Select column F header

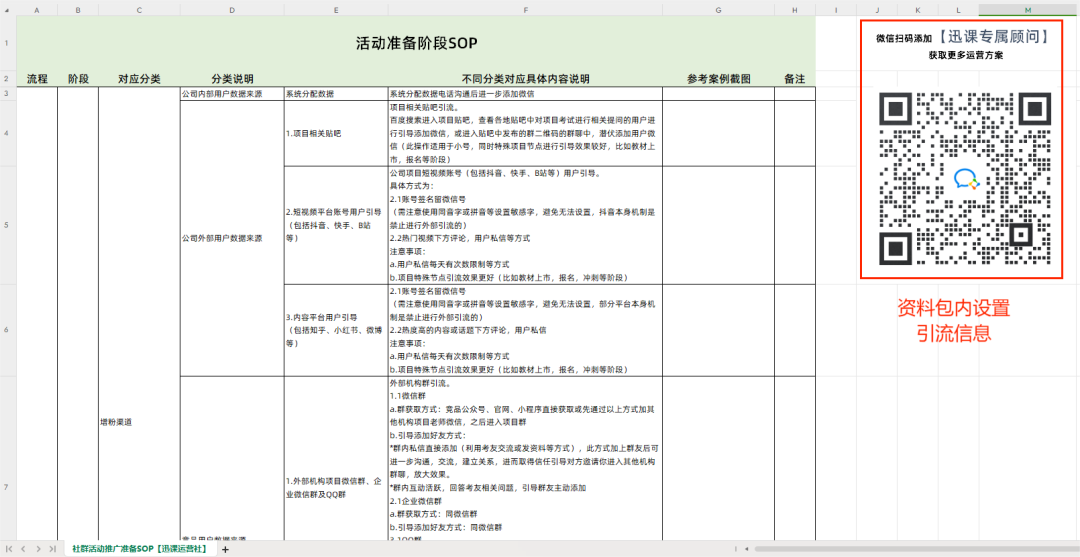526,10
